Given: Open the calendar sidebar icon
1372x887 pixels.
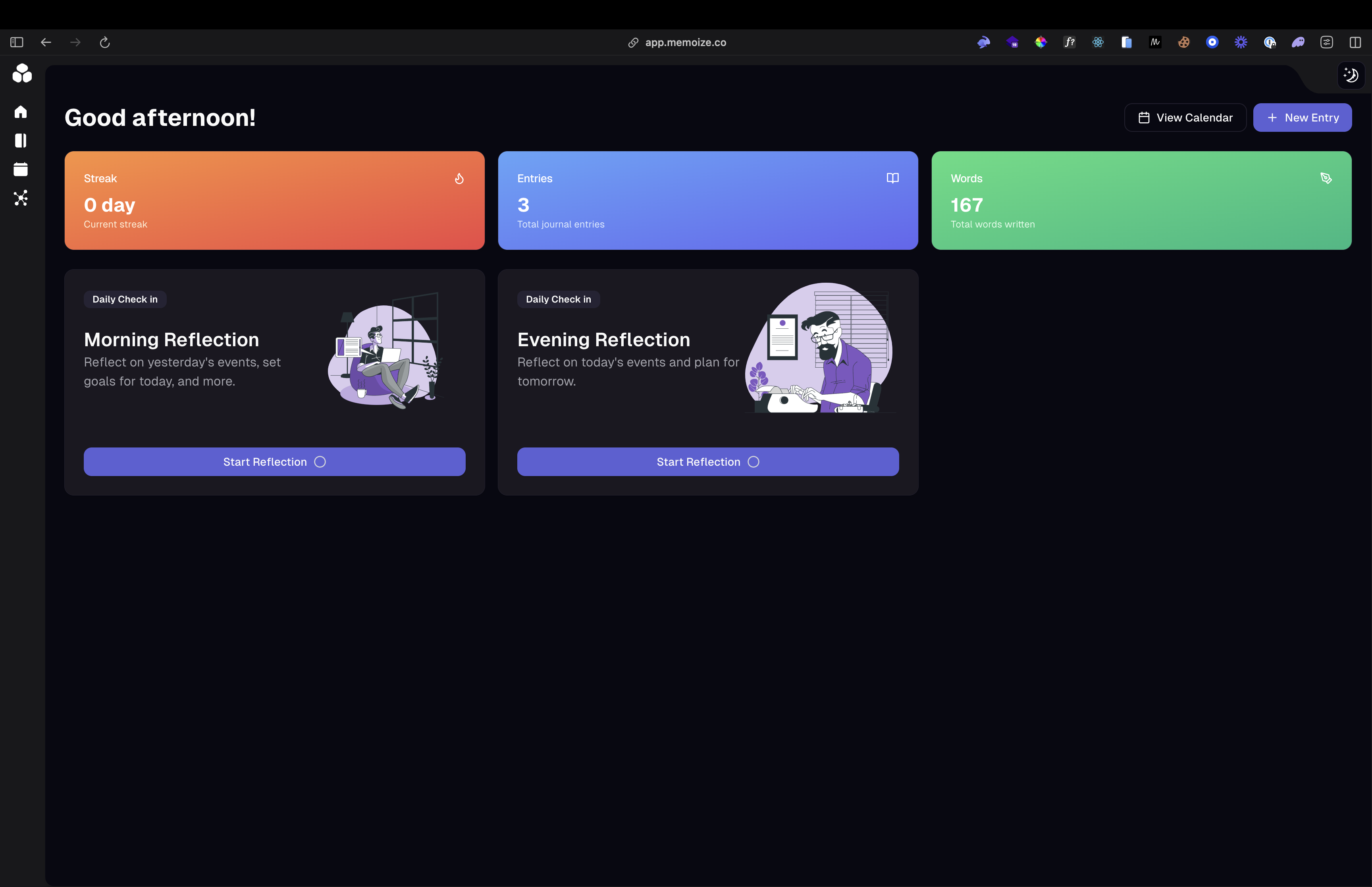Looking at the screenshot, I should click(21, 169).
